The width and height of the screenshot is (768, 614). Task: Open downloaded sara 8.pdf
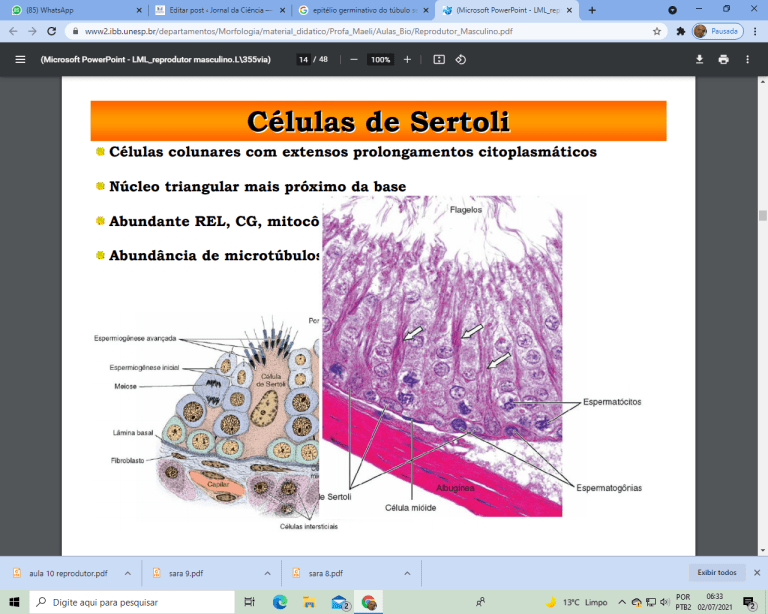point(328,573)
